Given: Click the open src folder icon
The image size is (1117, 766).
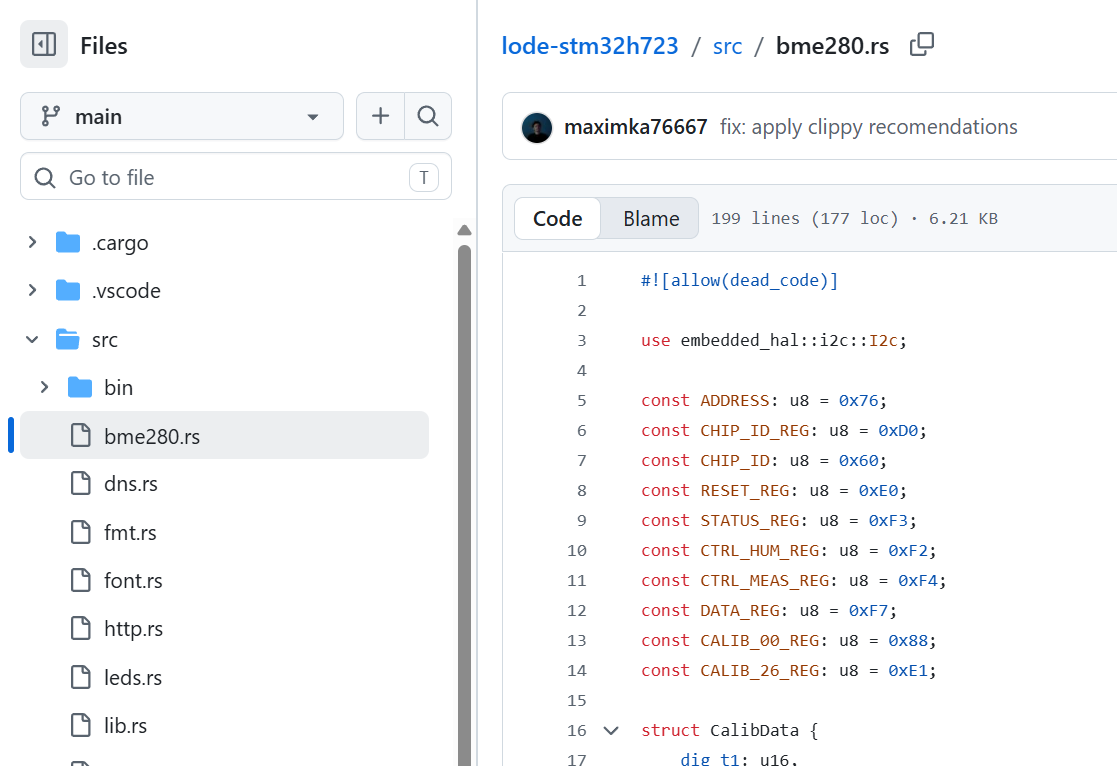Looking at the screenshot, I should pos(68,339).
